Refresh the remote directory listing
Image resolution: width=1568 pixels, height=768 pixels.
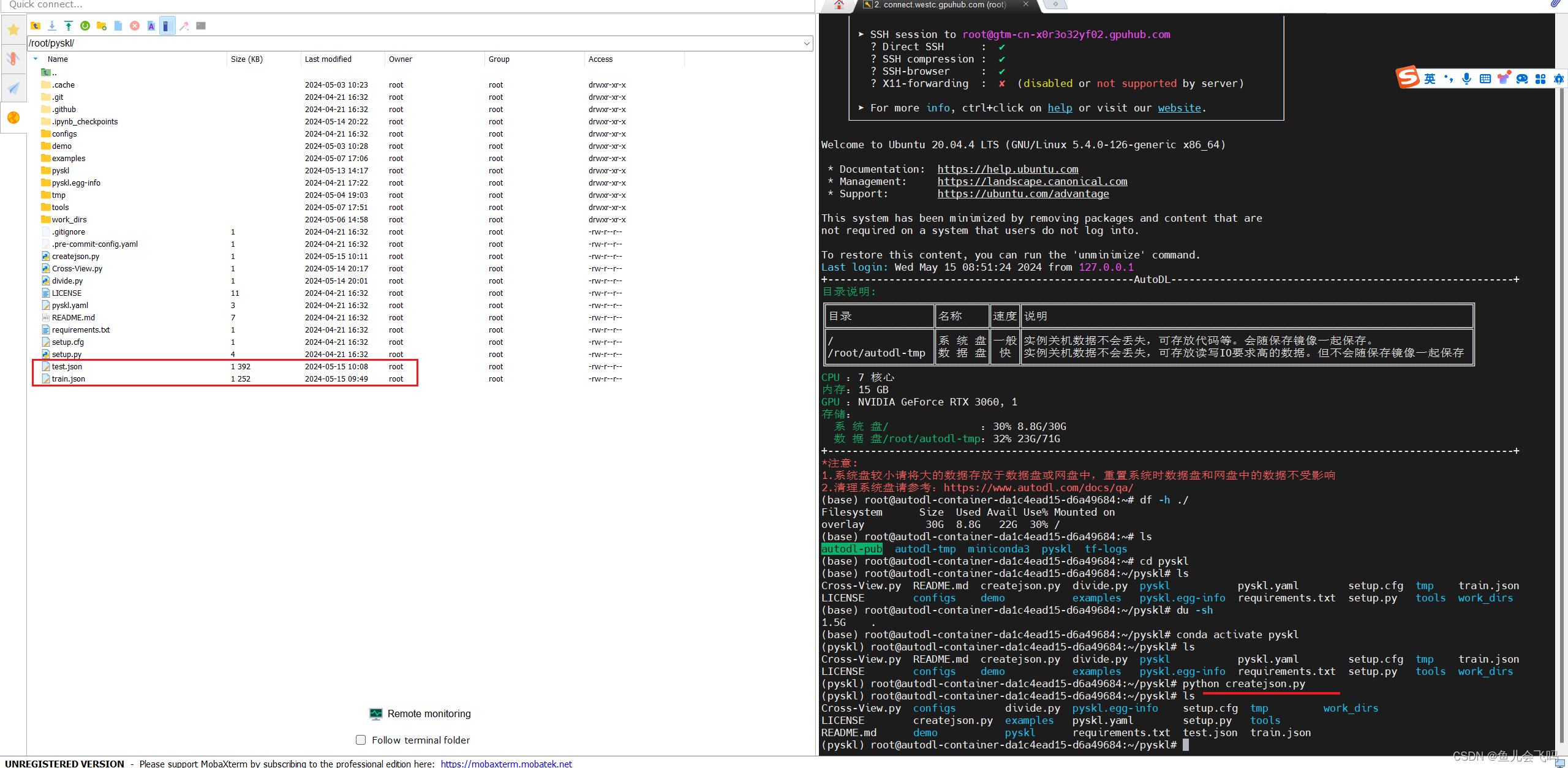pyautogui.click(x=85, y=26)
